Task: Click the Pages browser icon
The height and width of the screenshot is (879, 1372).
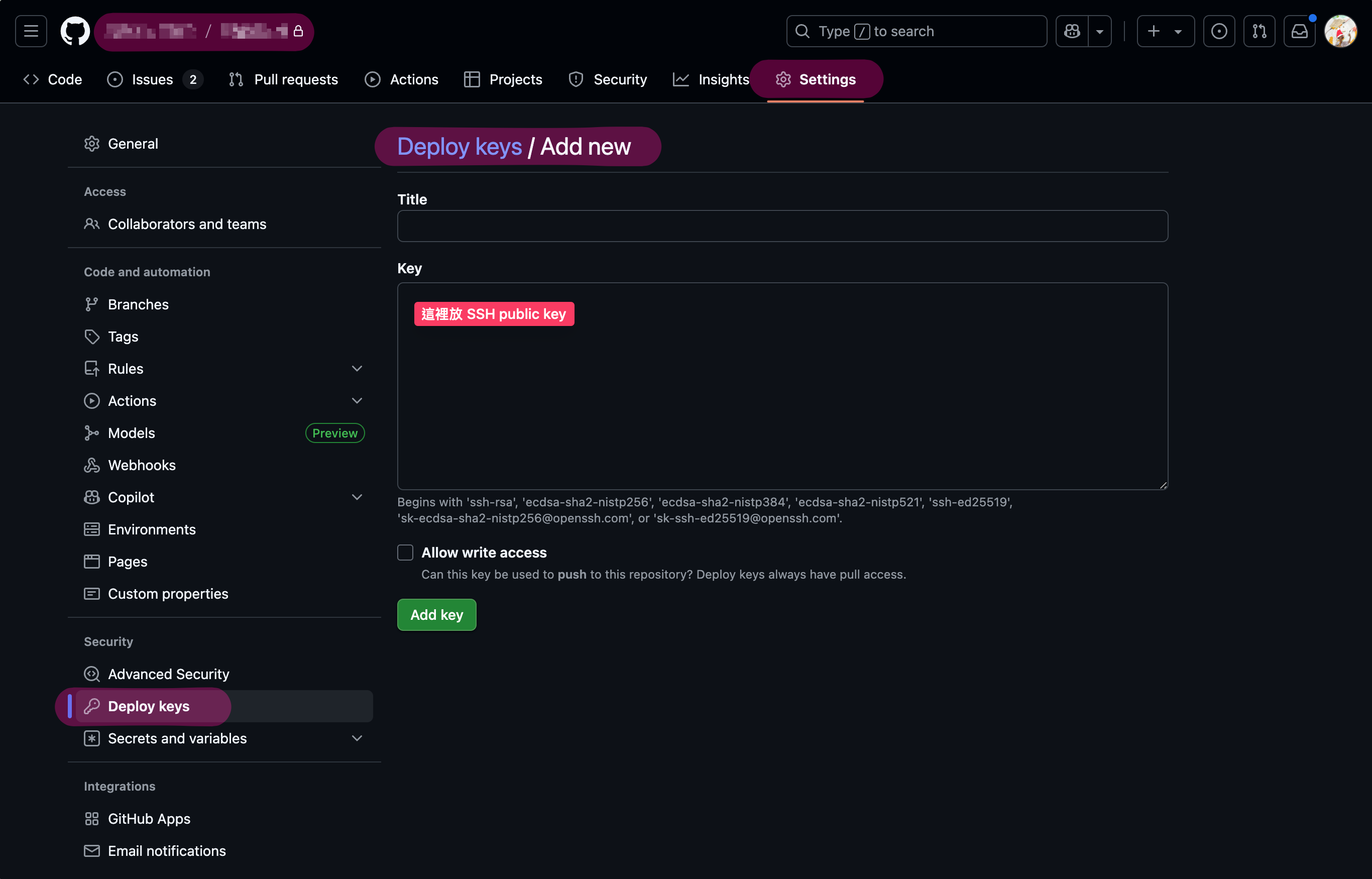Action: [92, 562]
